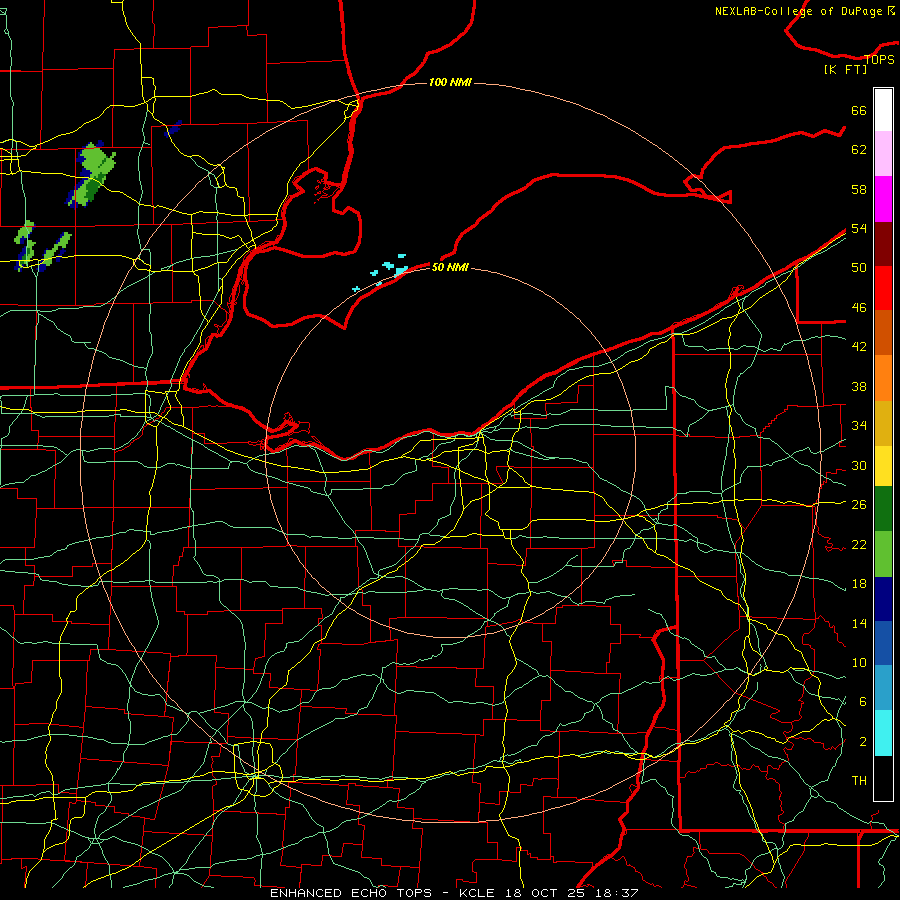Click the "66" scale label
This screenshot has width=900, height=900.
859,110
